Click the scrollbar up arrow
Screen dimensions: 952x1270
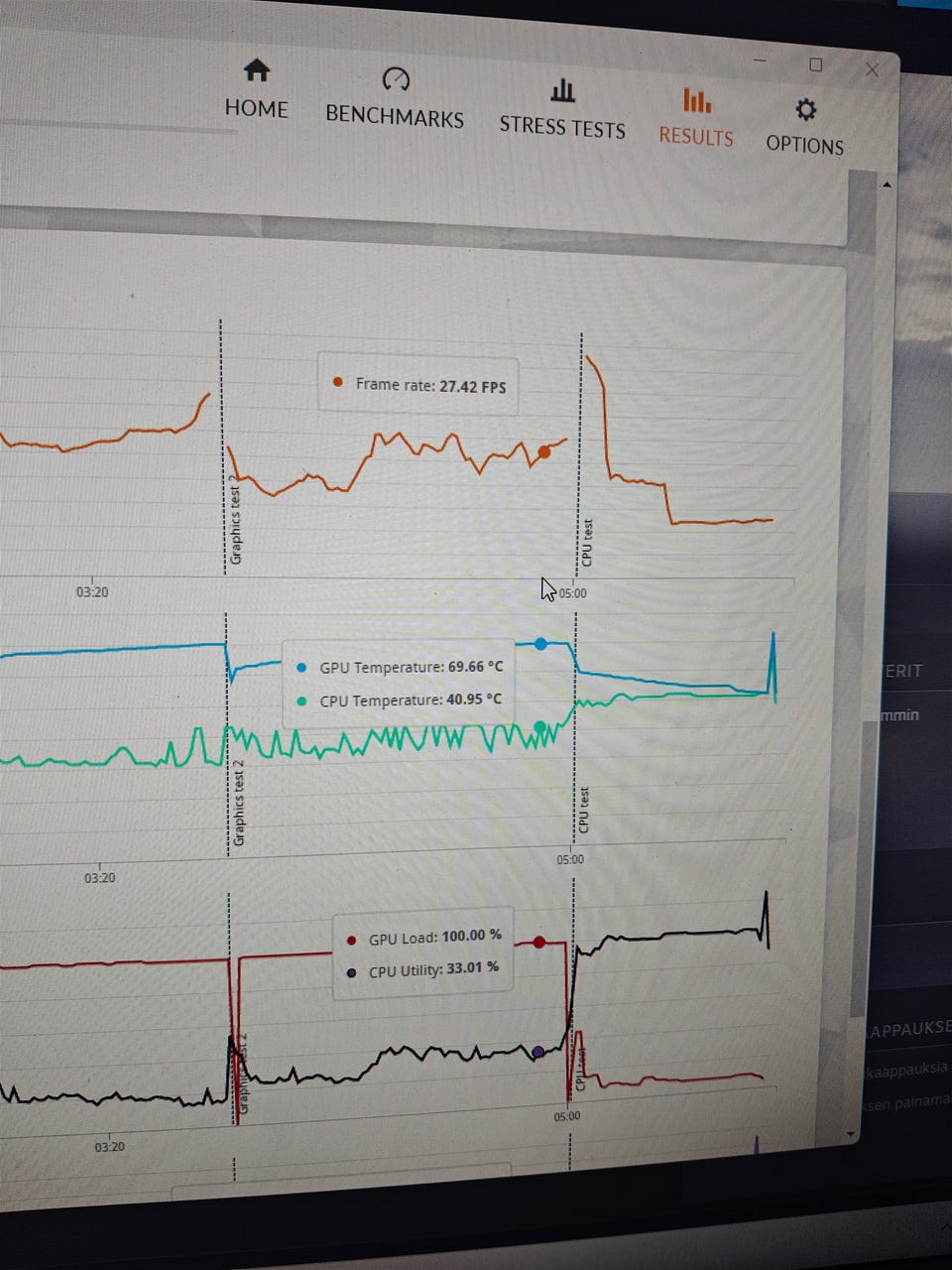[887, 184]
